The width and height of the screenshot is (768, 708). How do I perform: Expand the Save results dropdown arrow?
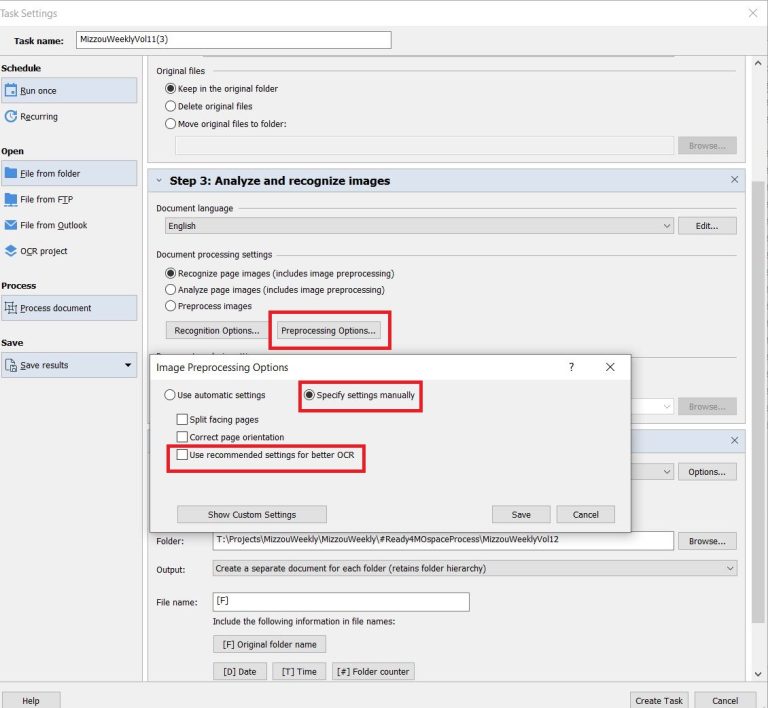(x=127, y=365)
